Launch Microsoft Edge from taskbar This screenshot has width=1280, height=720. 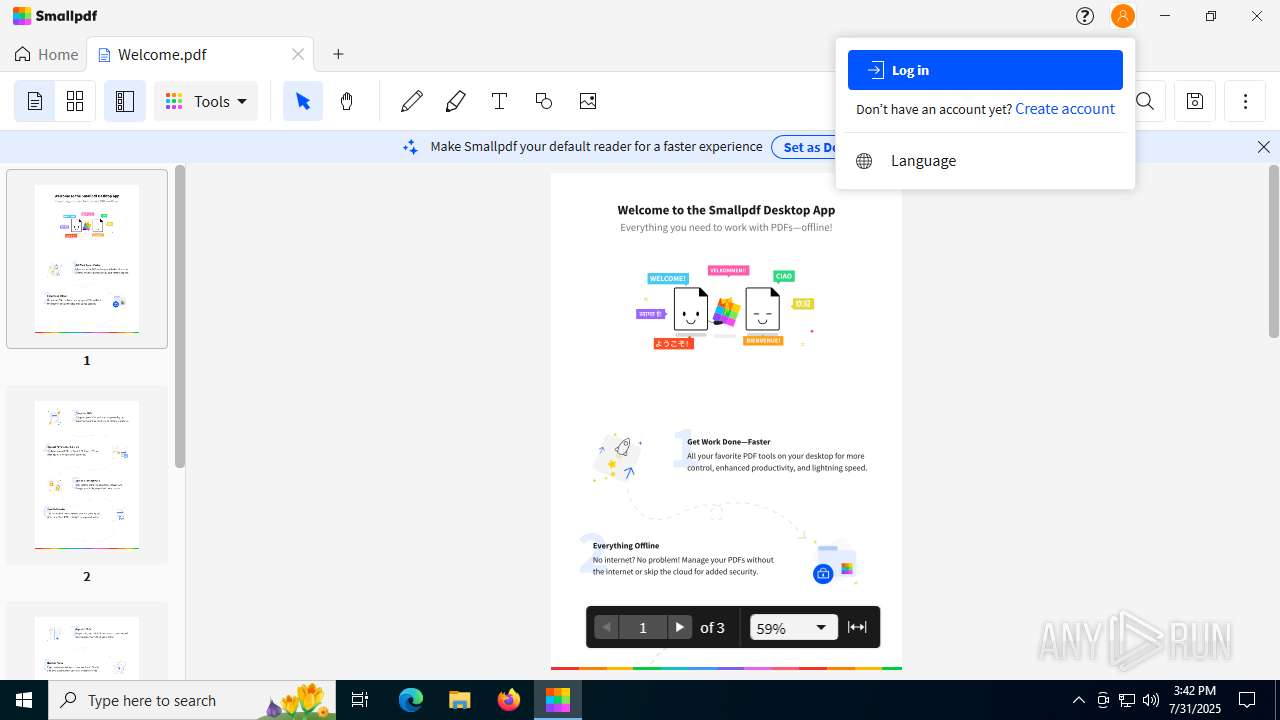411,700
